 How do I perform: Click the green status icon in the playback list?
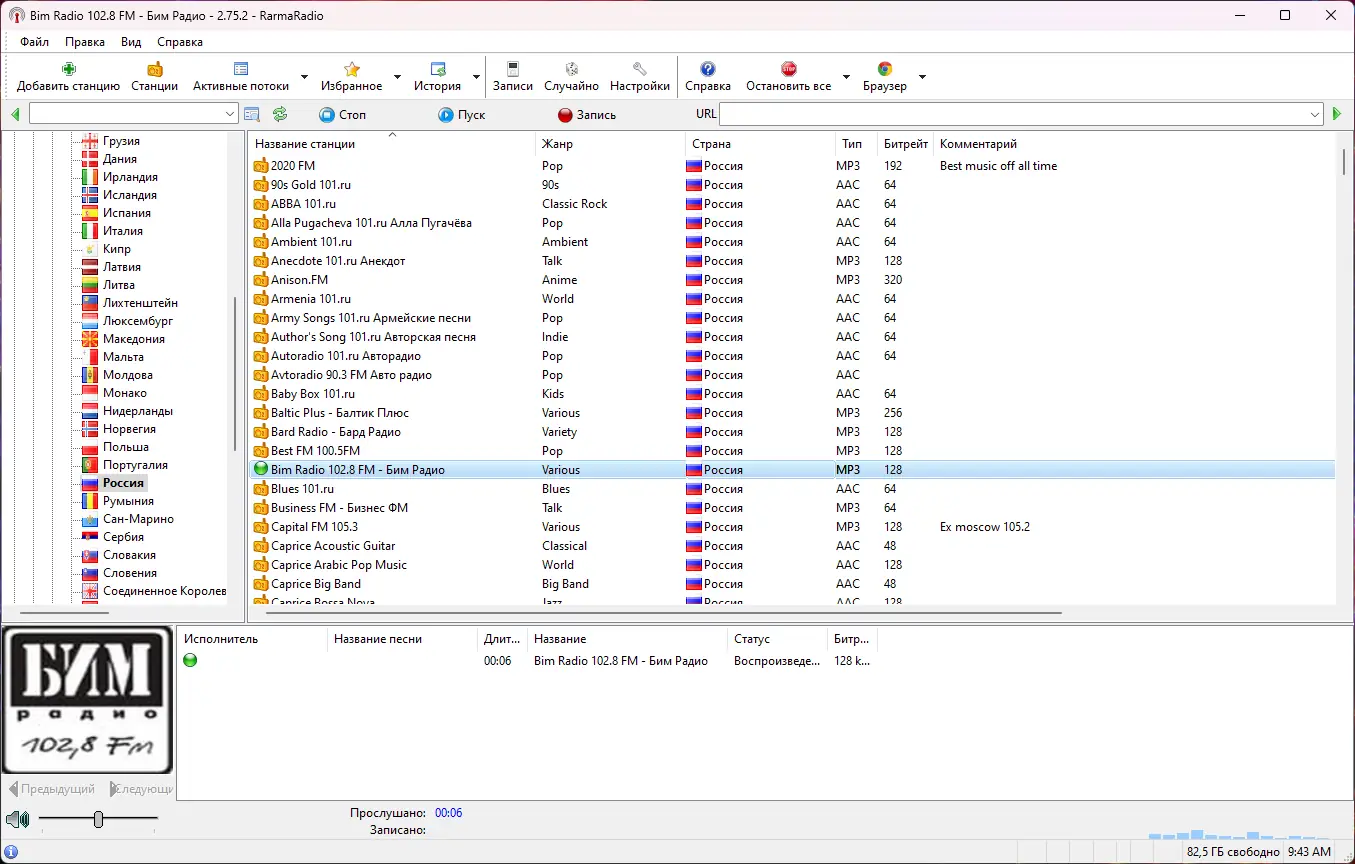[190, 660]
